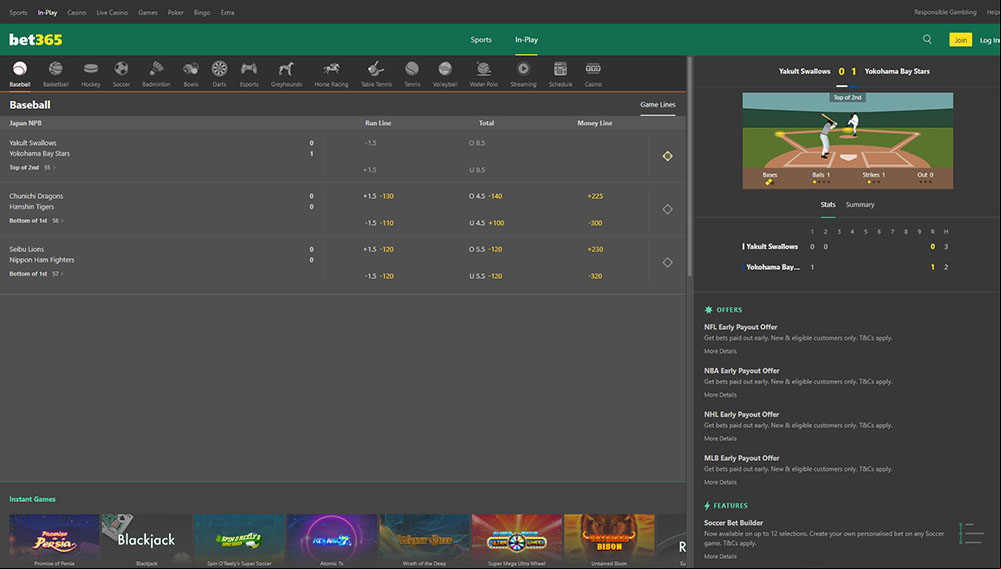Screen dimensions: 1001x569
Task: Open Bingo in the top bar
Action: point(202,12)
